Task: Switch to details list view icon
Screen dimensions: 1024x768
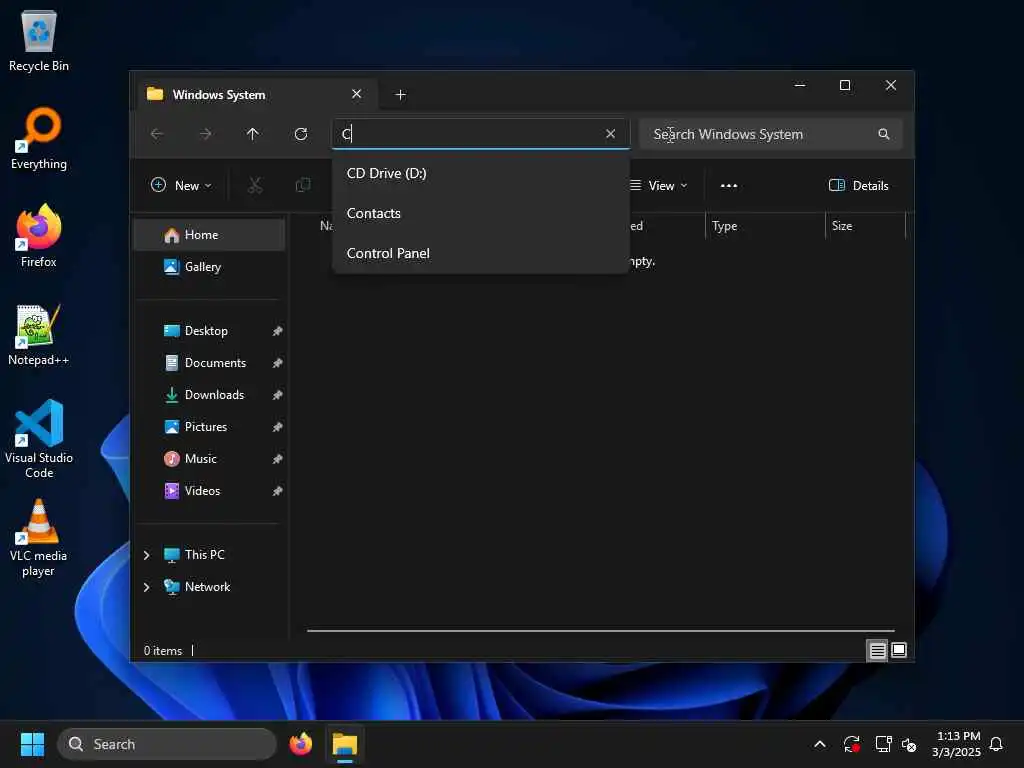Action: click(x=877, y=650)
